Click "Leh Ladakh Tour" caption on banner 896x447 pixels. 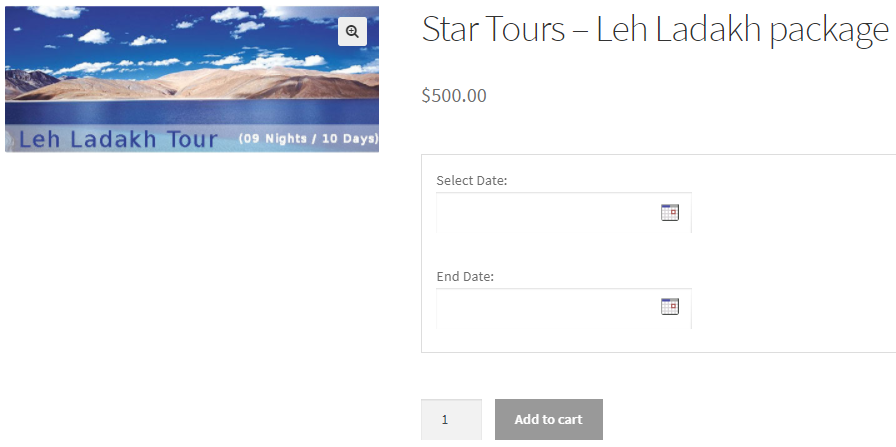click(x=118, y=139)
